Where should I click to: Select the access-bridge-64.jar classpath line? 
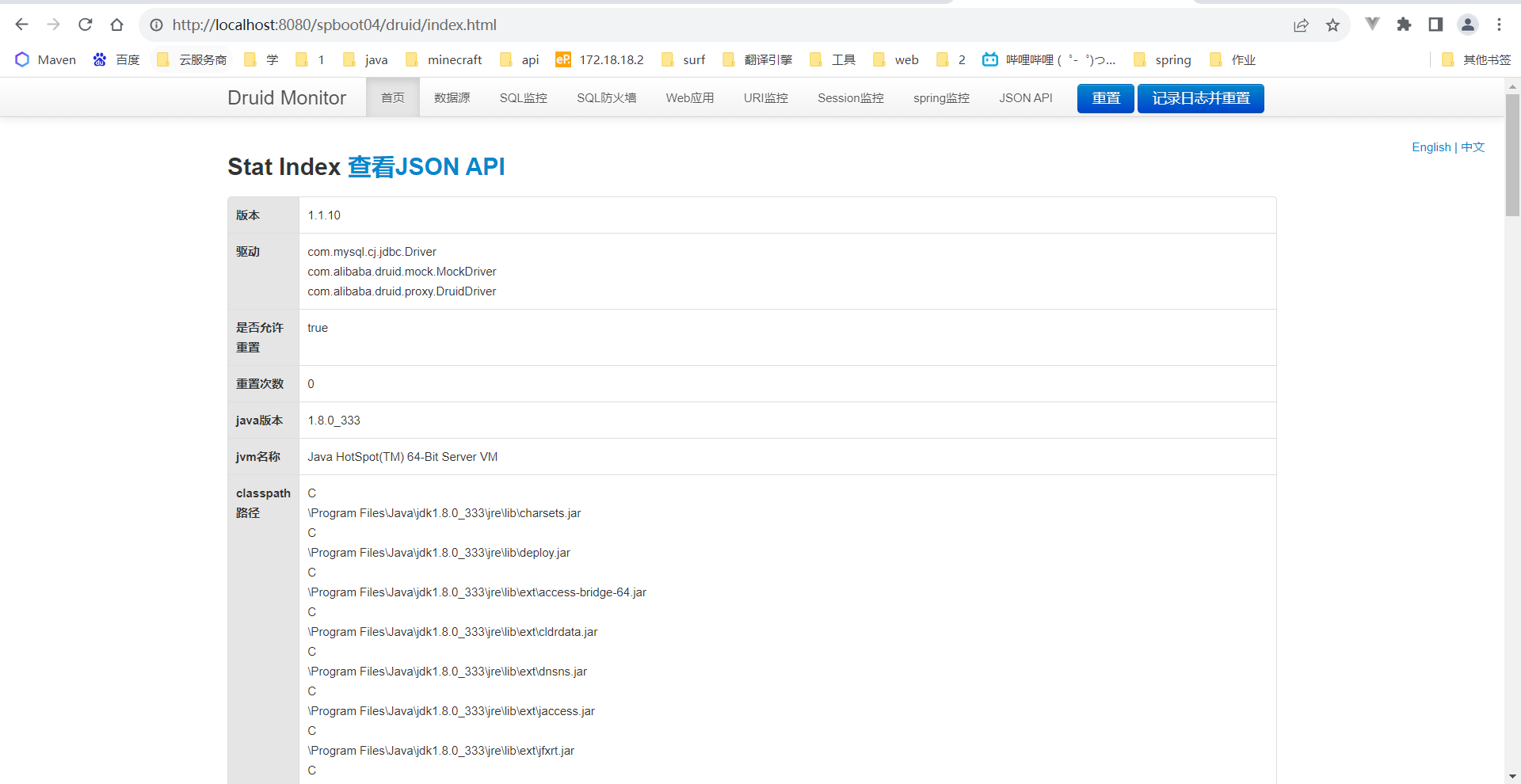(x=478, y=592)
